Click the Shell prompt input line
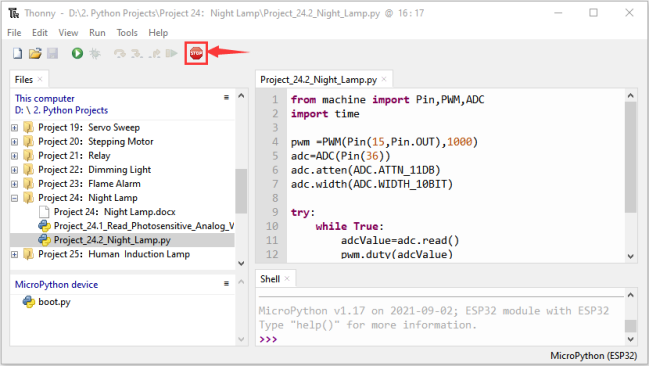This screenshot has height=366, width=650. 441,339
